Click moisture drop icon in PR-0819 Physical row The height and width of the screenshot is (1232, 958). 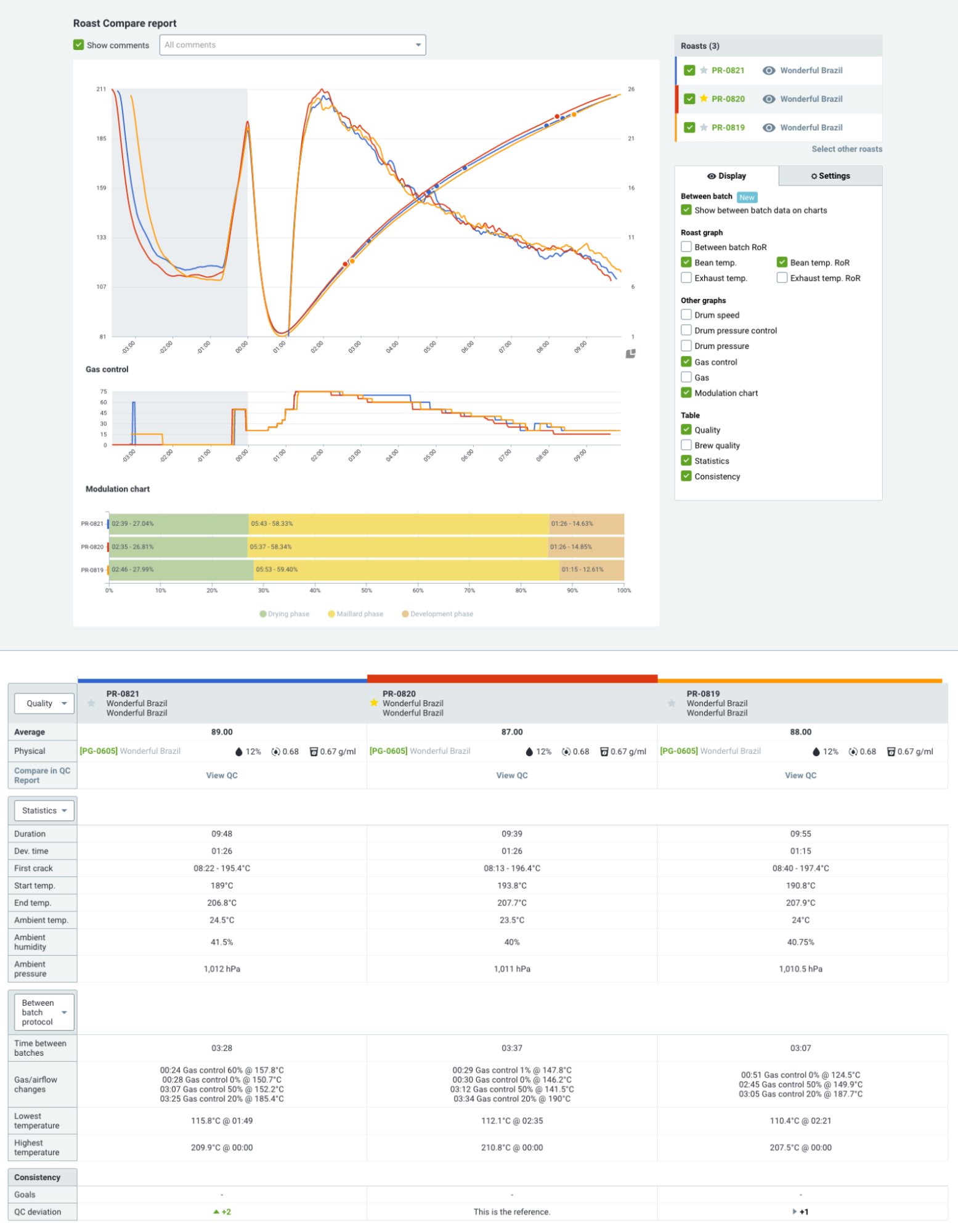click(816, 751)
